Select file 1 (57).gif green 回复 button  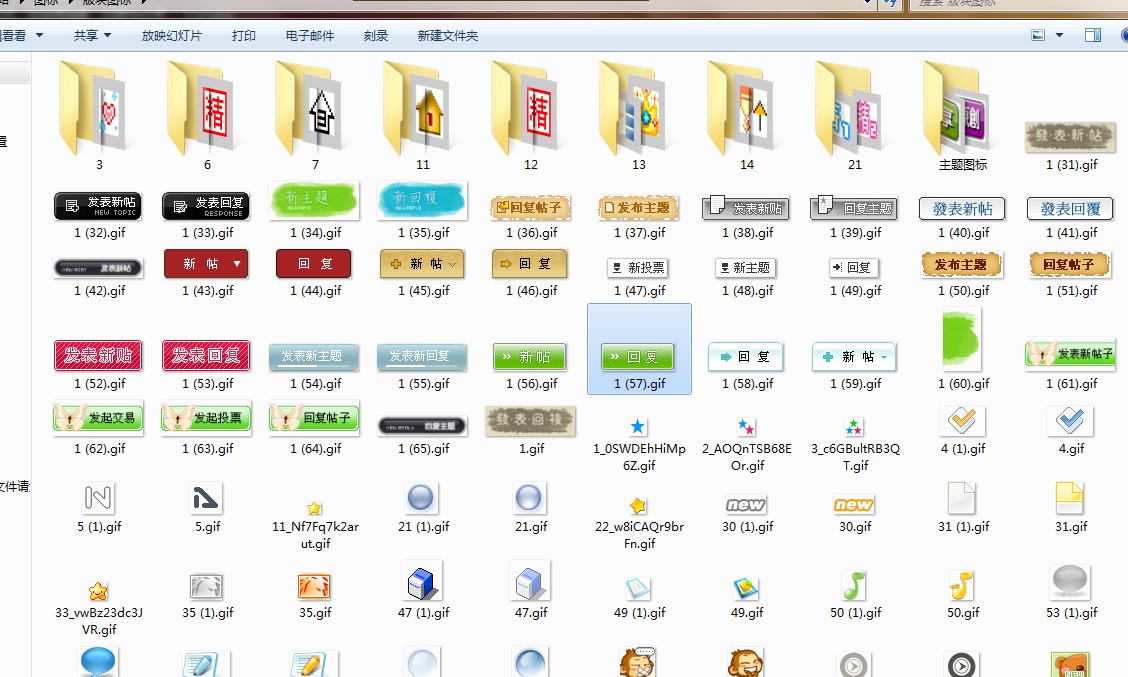639,357
